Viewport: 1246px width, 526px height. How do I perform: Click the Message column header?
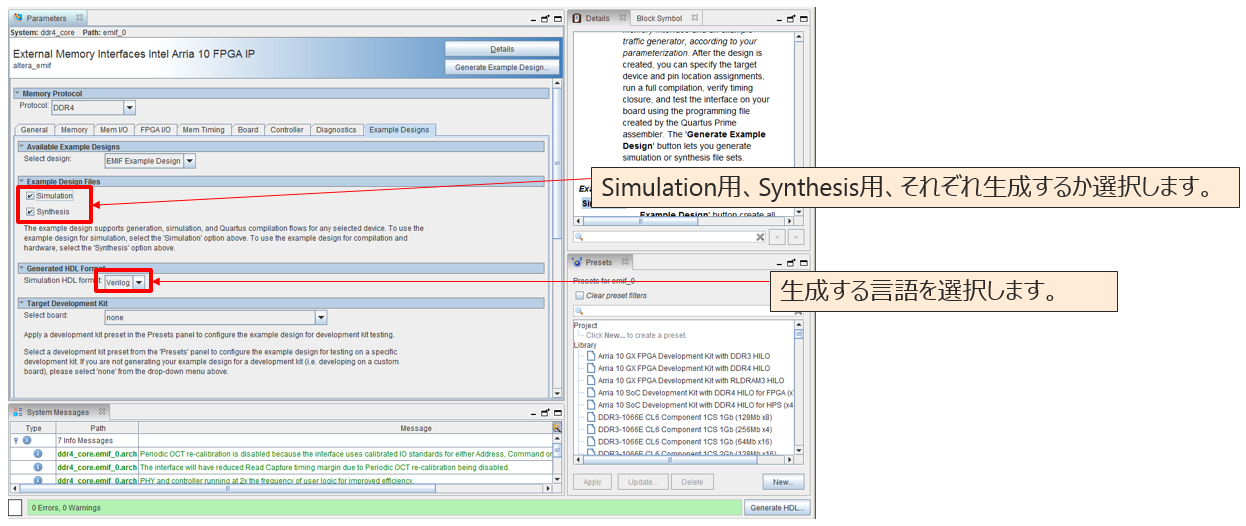(415, 428)
